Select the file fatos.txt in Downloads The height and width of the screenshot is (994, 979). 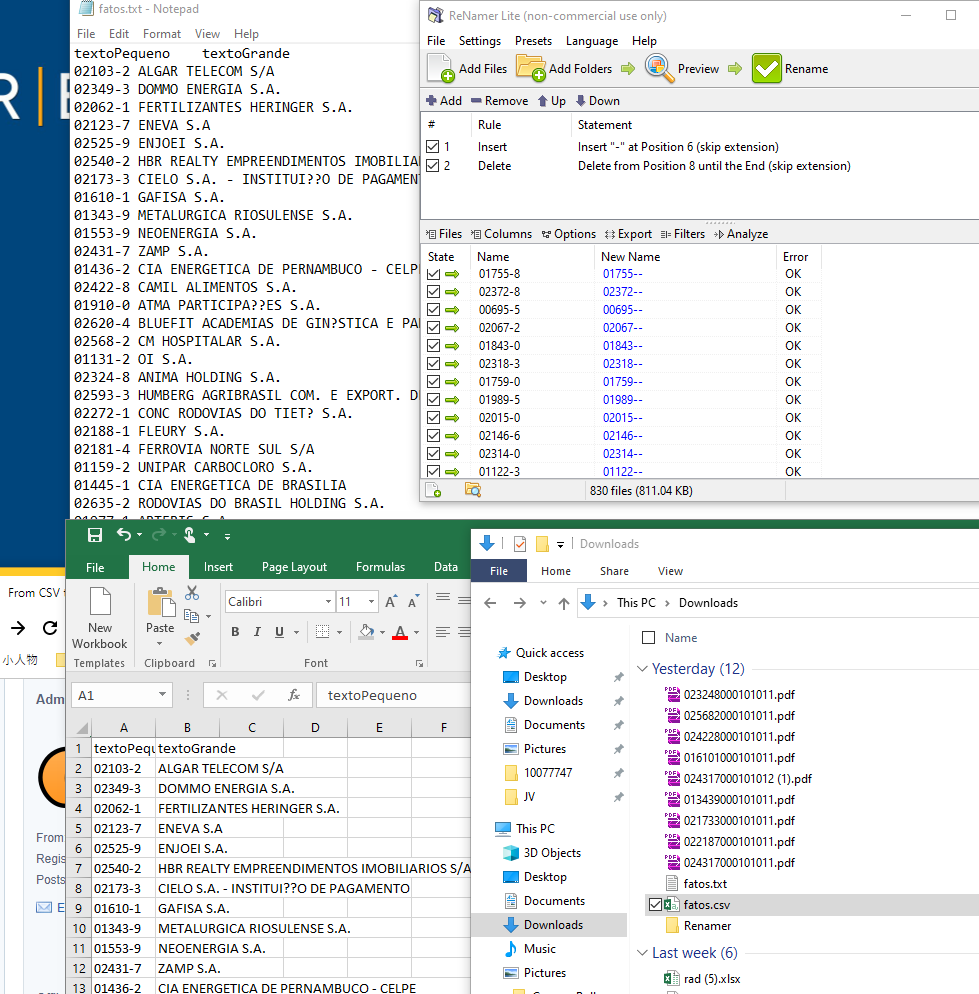705,884
